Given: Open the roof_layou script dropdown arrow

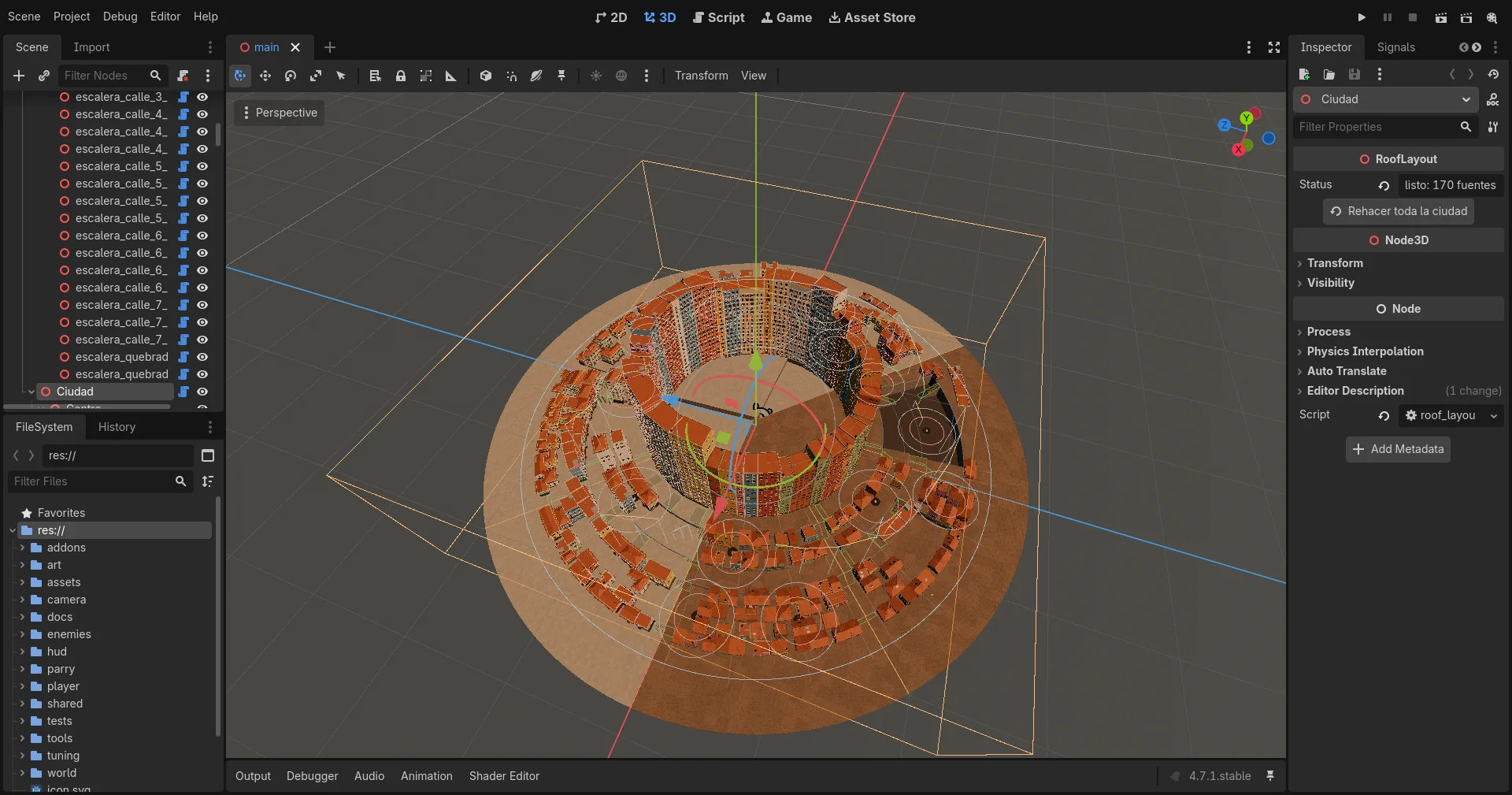Looking at the screenshot, I should click(1494, 415).
